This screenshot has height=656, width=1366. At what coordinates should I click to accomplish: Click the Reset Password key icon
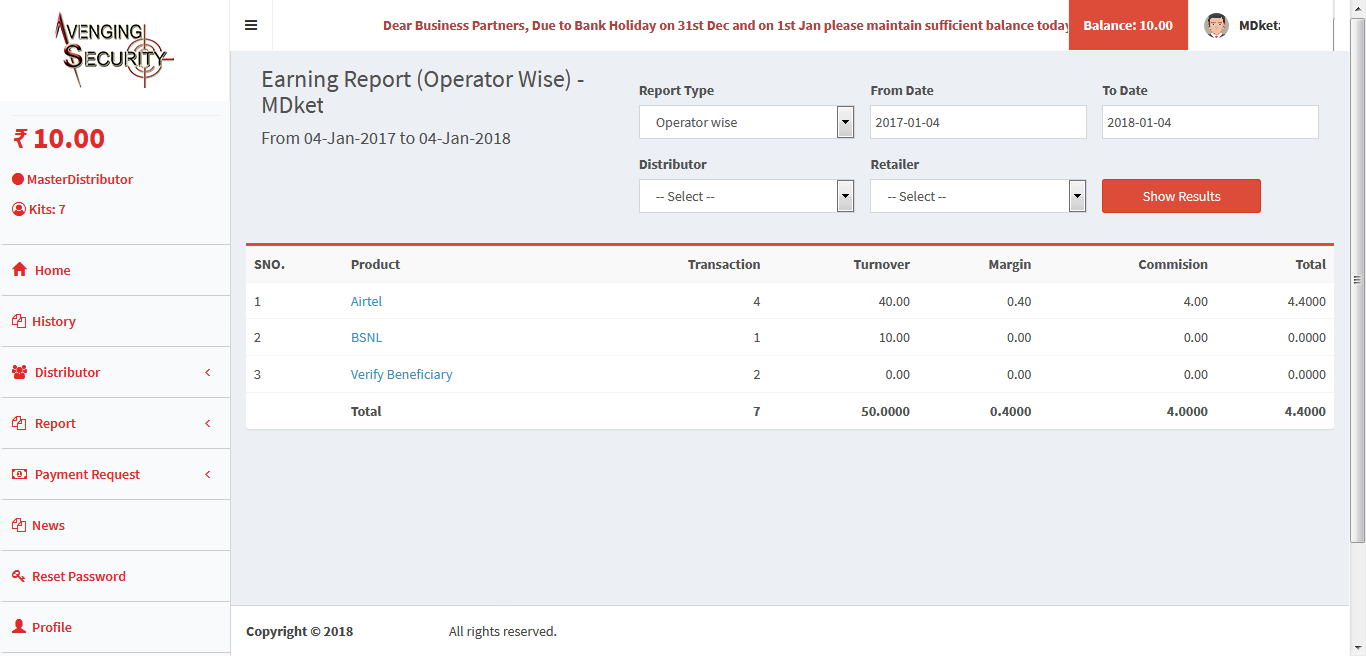click(x=18, y=576)
